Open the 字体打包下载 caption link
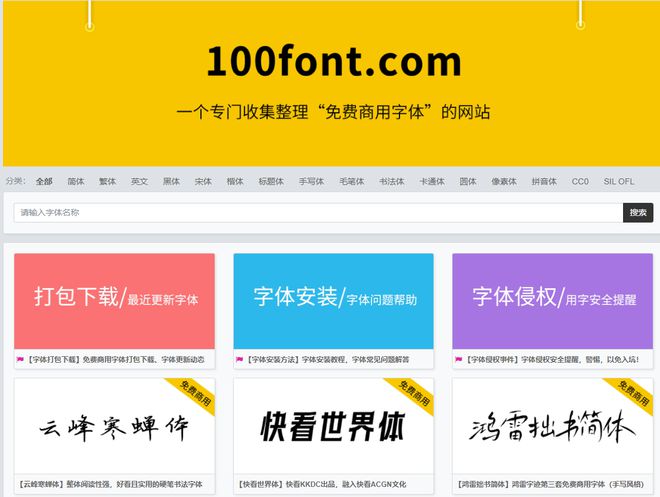Screen dimensions: 660x497 (116, 359)
